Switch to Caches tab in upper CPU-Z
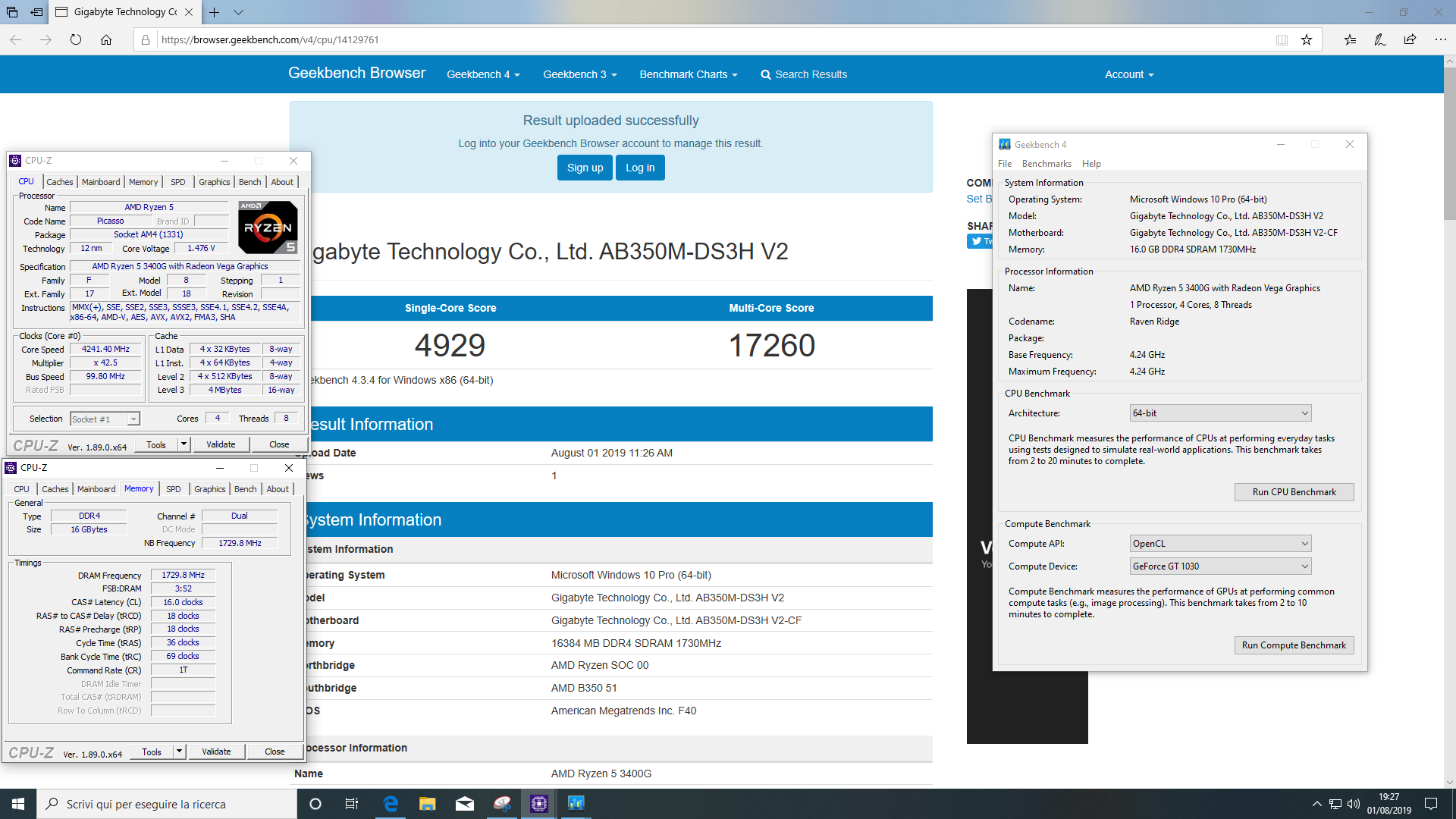This screenshot has width=1456, height=819. coord(60,182)
